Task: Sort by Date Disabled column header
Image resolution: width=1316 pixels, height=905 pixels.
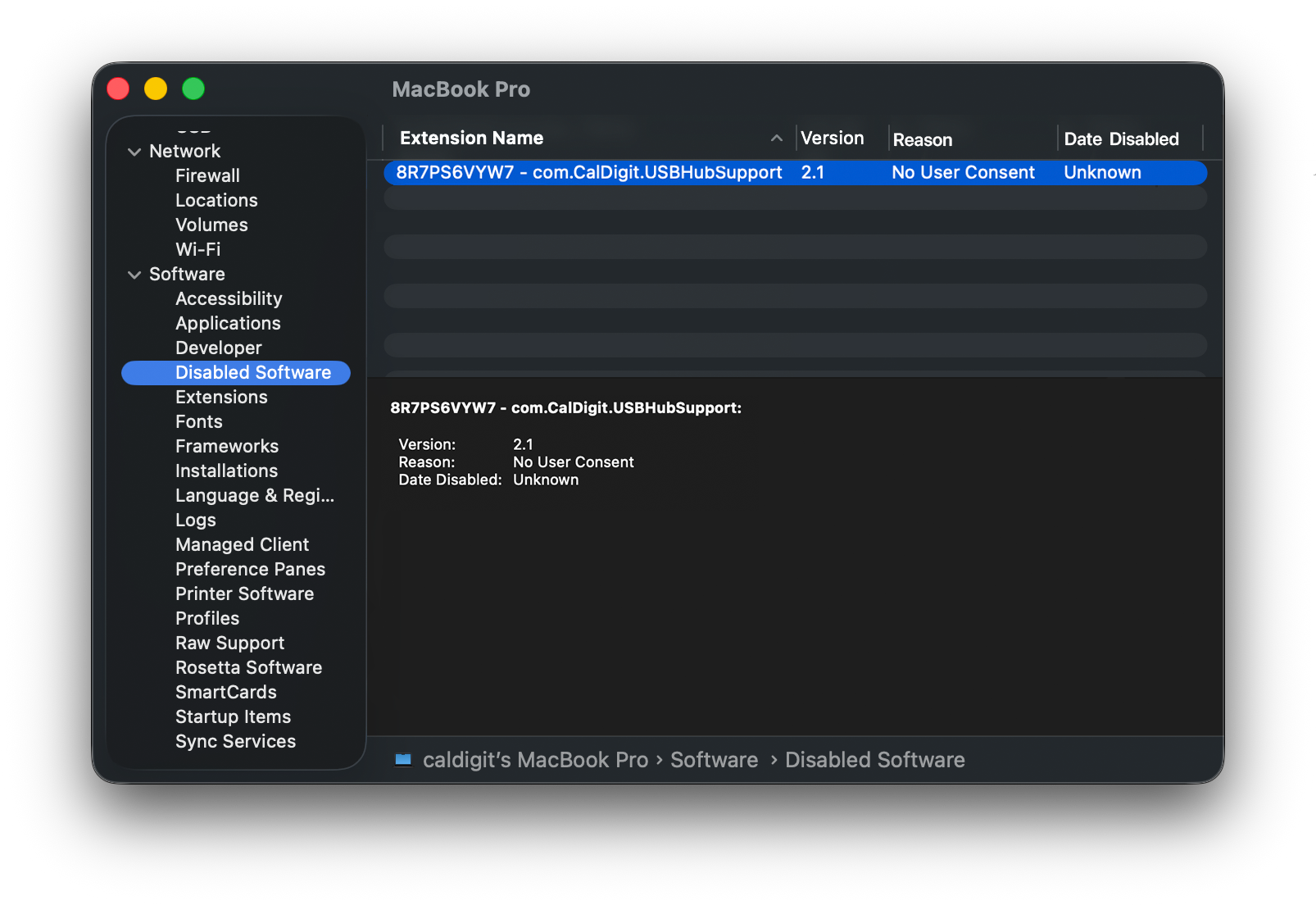Action: [x=1120, y=139]
